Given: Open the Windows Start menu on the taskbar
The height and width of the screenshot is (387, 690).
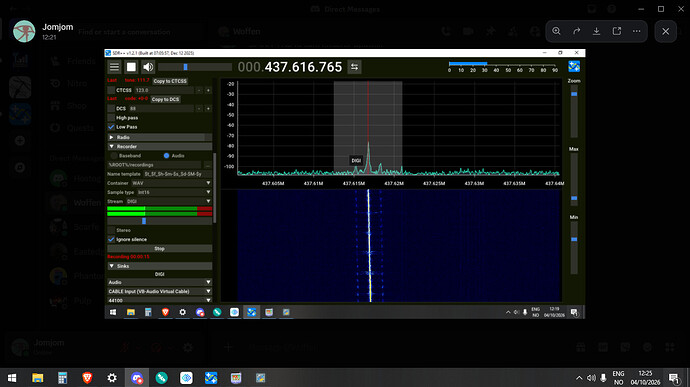Looking at the screenshot, I should 12,378.
